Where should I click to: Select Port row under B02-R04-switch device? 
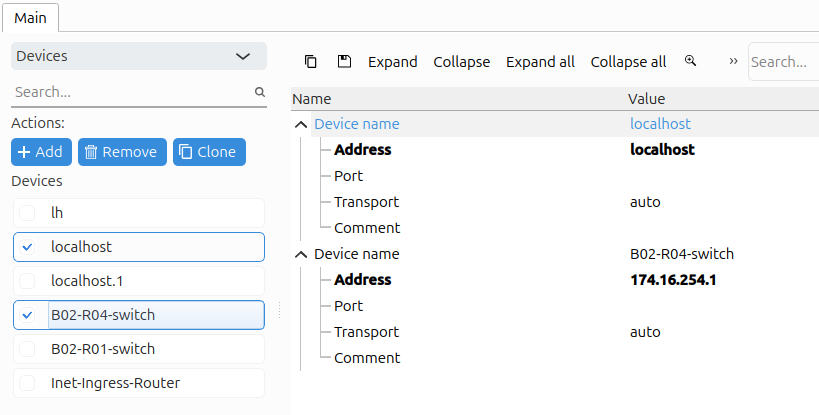tap(348, 306)
